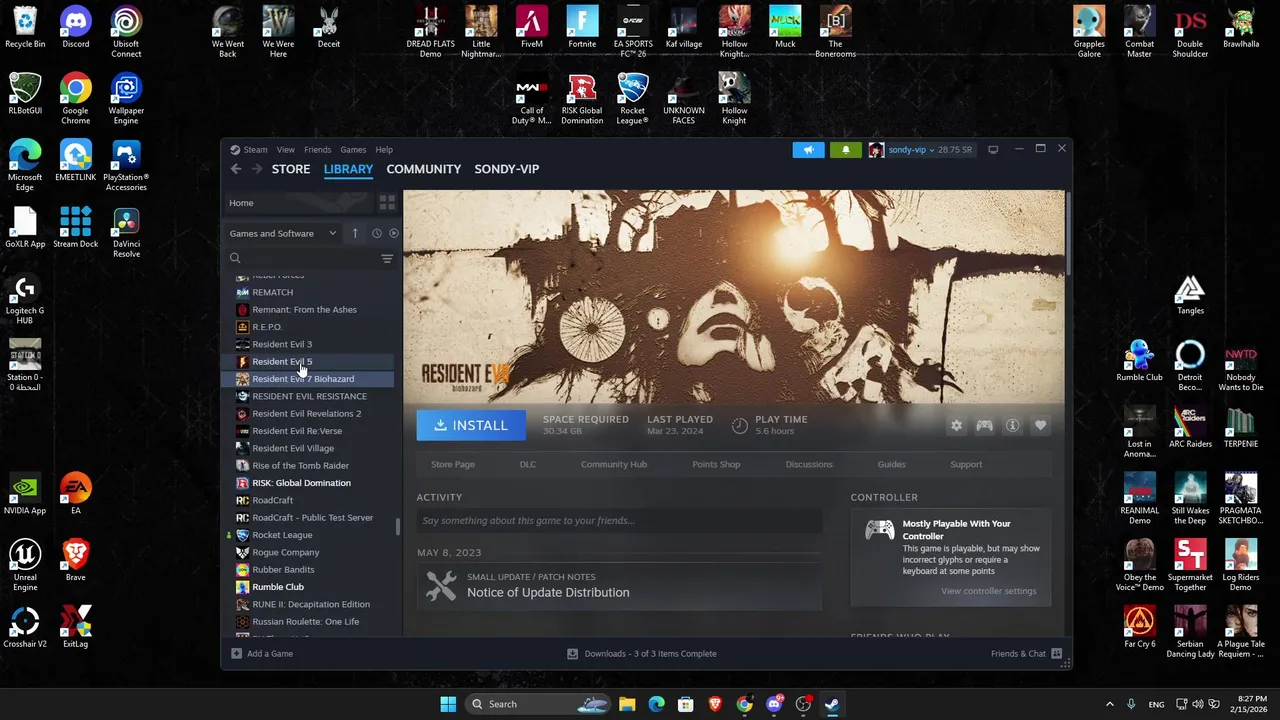Open Discussions link

809,464
